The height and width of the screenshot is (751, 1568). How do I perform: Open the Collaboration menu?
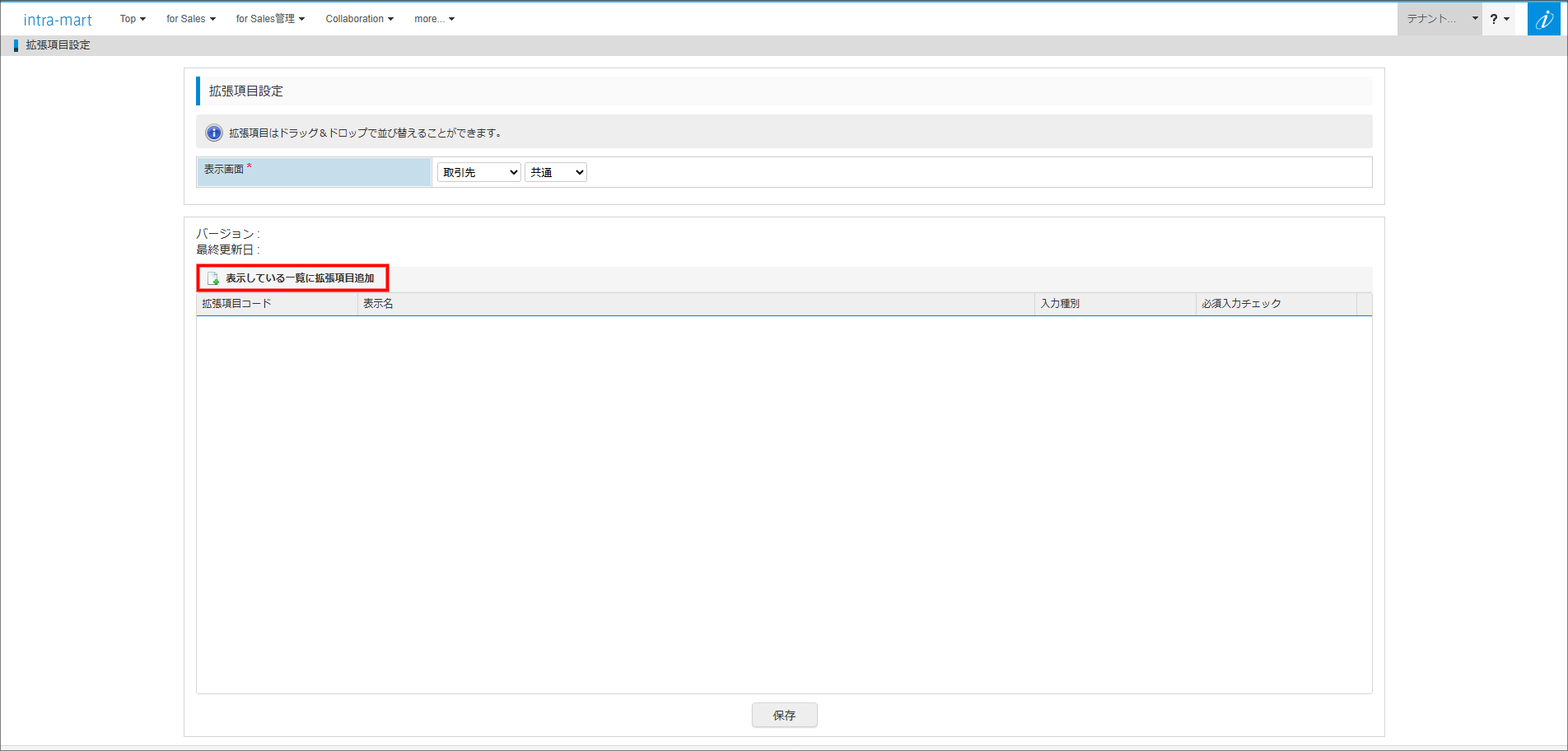point(360,19)
